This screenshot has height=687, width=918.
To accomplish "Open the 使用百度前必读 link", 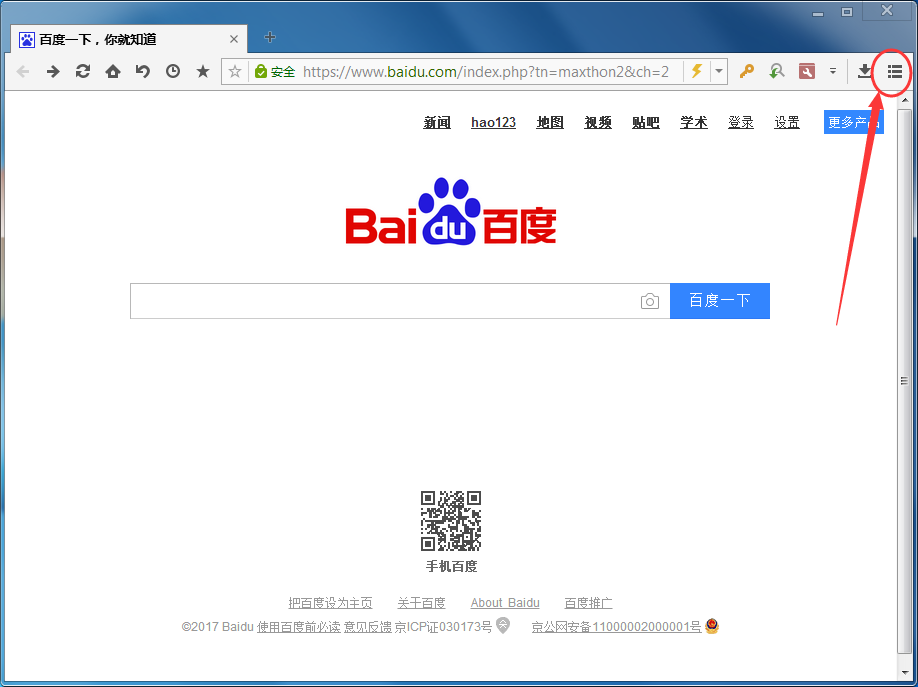I will click(x=299, y=627).
